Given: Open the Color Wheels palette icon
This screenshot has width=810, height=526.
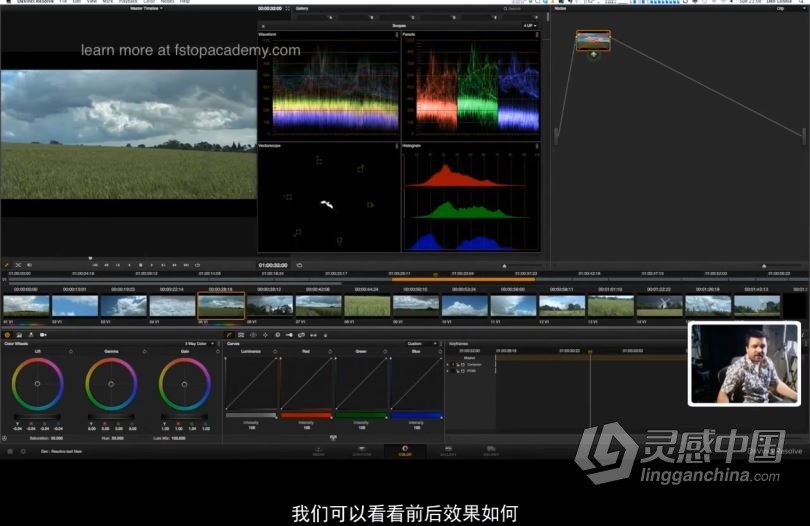Looking at the screenshot, I should (x=7, y=335).
